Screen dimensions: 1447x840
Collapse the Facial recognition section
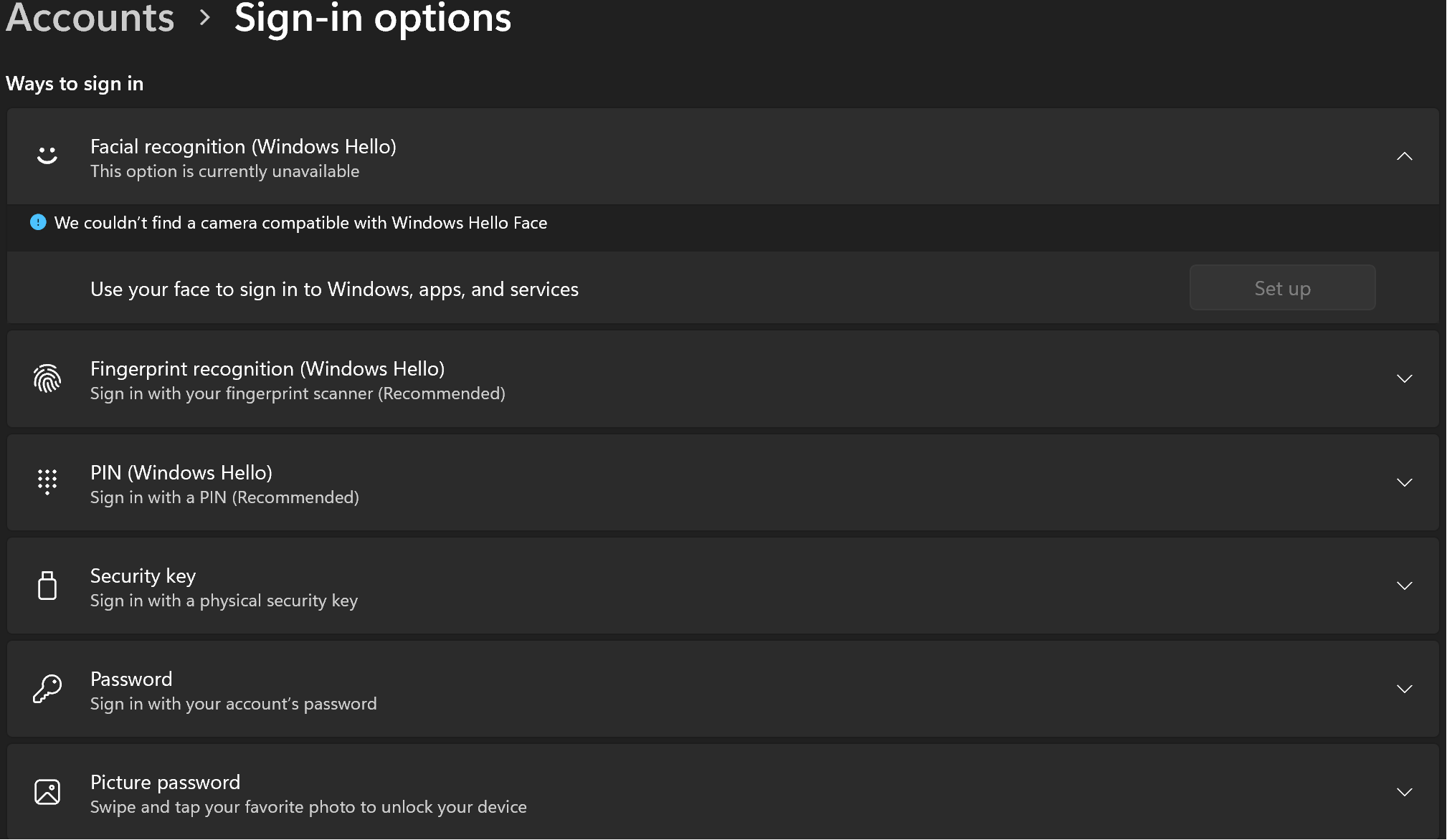[1405, 156]
